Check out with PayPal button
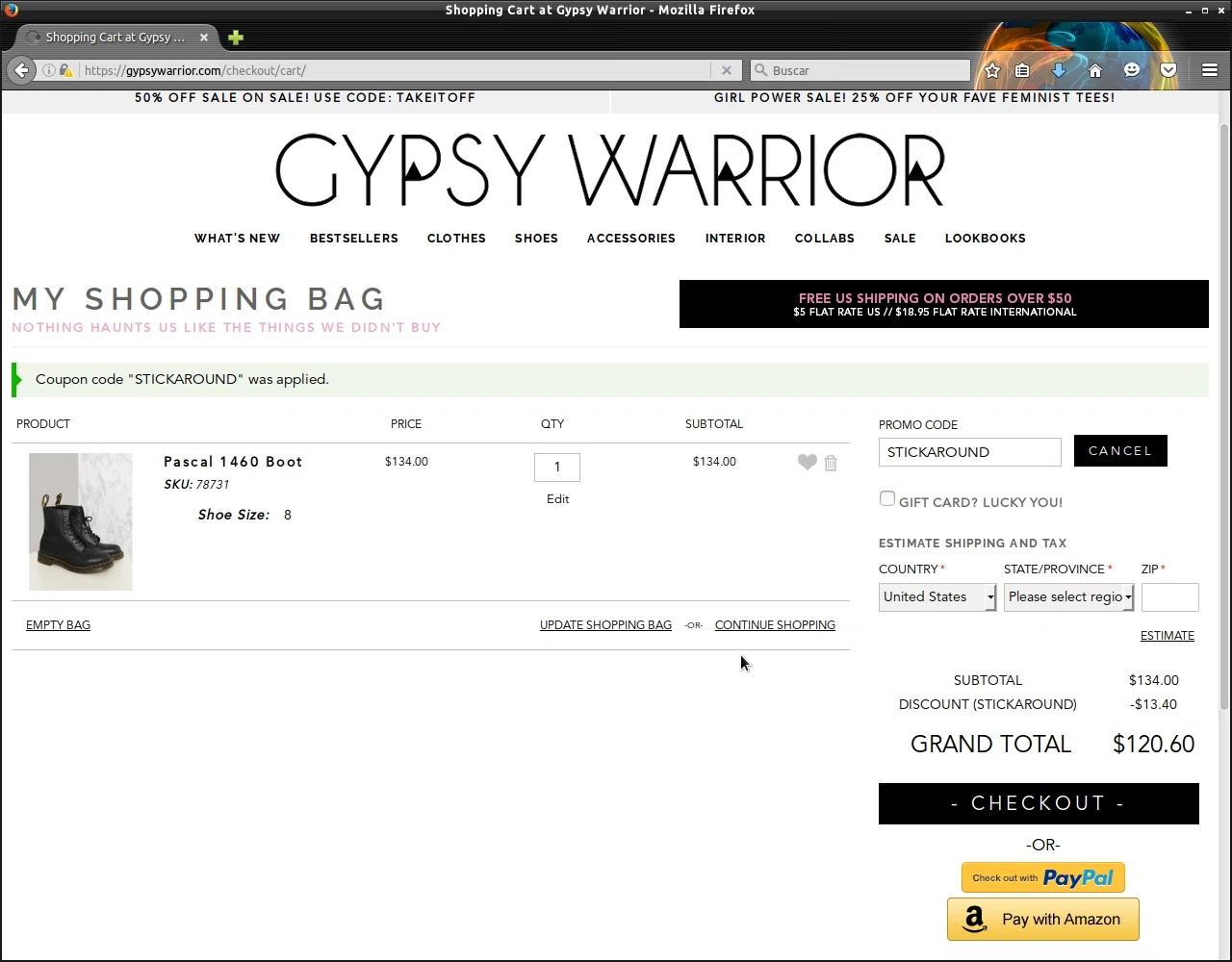 (1043, 877)
